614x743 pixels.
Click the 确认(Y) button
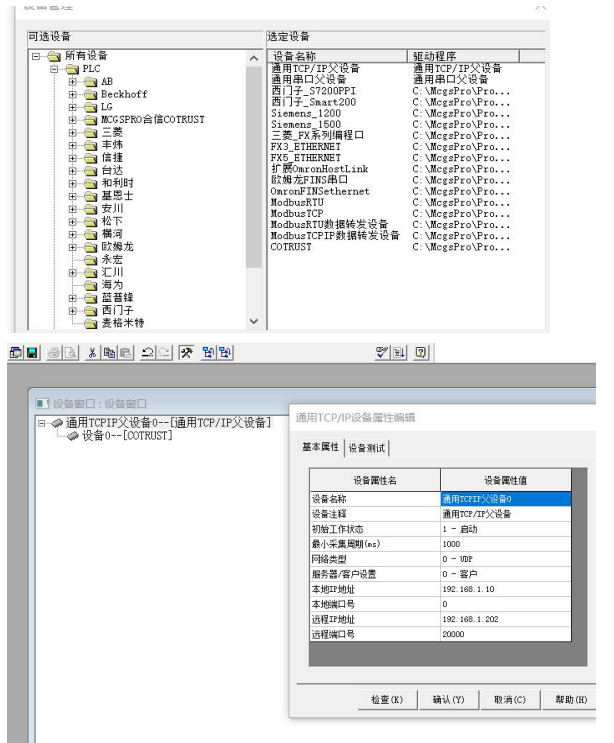tap(448, 699)
